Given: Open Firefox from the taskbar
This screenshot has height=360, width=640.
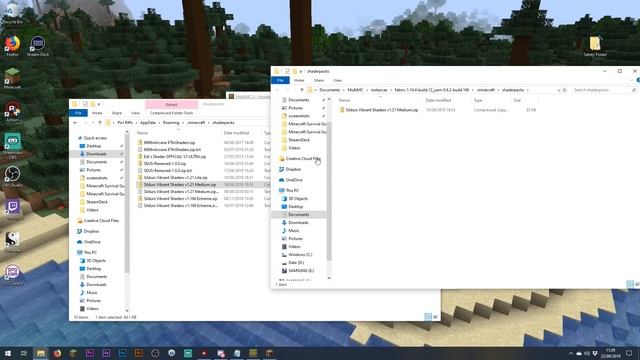Looking at the screenshot, I should (57, 353).
